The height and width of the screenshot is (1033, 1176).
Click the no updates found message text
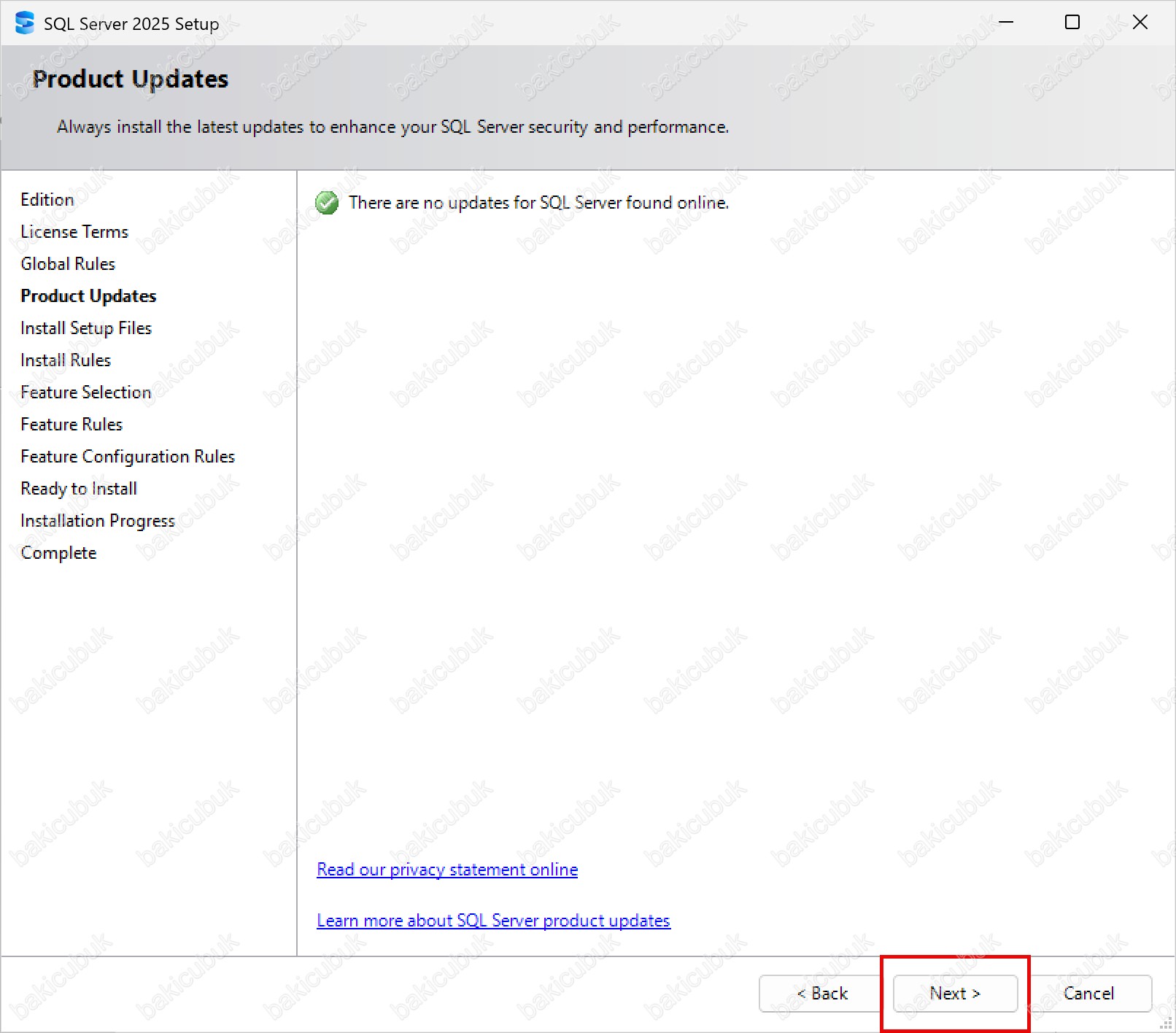tap(539, 203)
